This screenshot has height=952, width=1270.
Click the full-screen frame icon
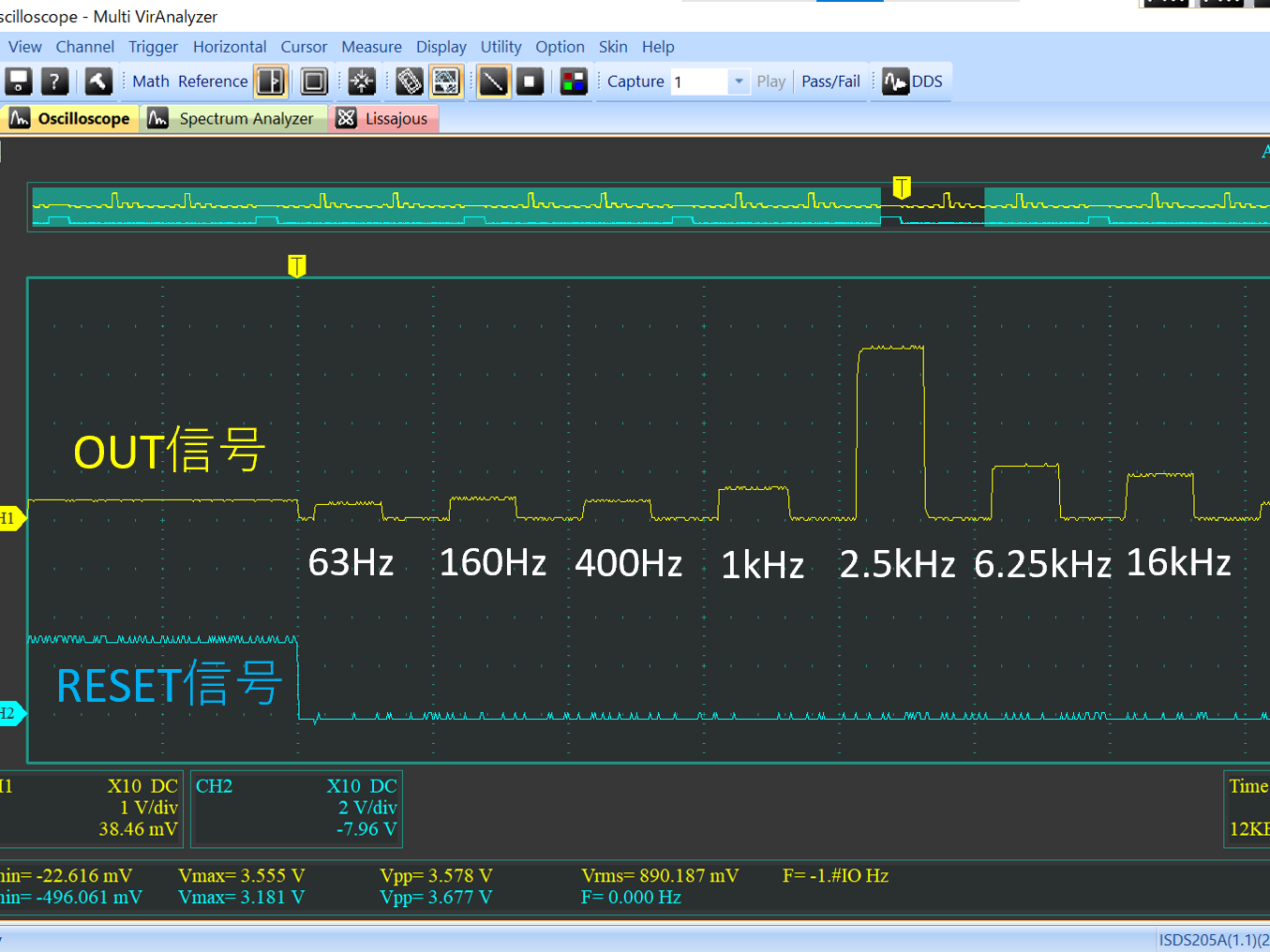pos(314,82)
